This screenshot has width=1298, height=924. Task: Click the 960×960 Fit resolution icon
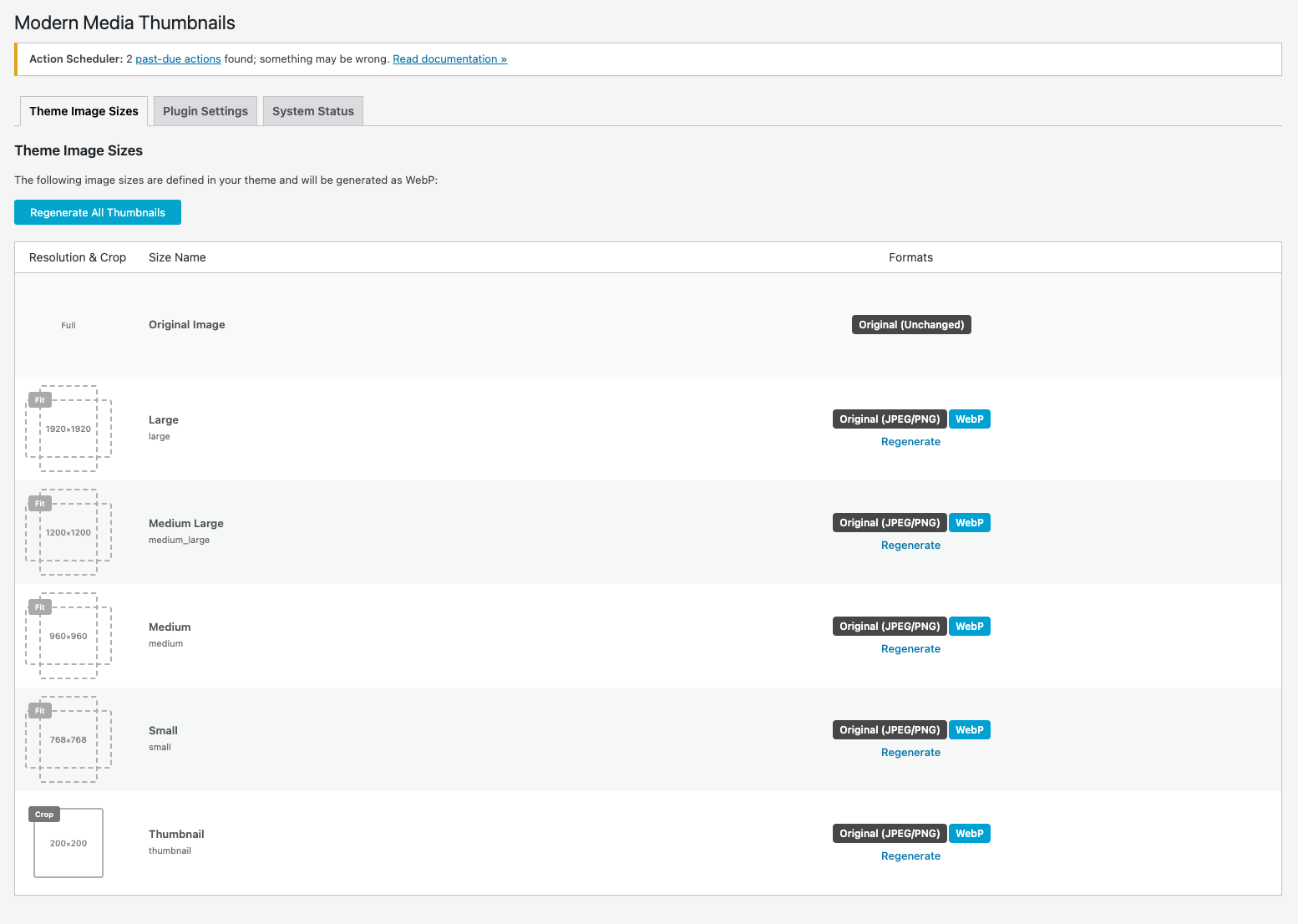(x=68, y=636)
